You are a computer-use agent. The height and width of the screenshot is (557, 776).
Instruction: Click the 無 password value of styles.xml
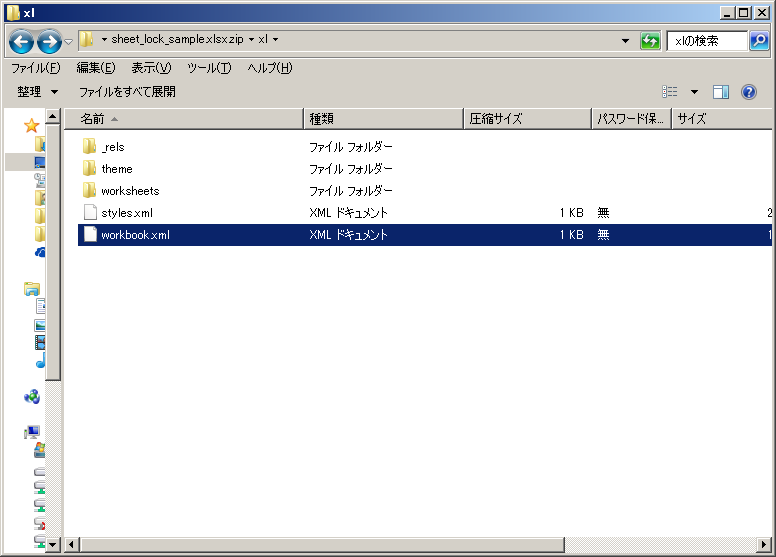[603, 213]
